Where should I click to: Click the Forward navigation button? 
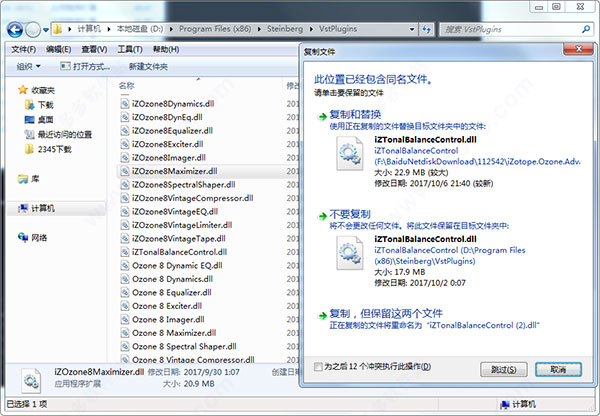[x=33, y=29]
